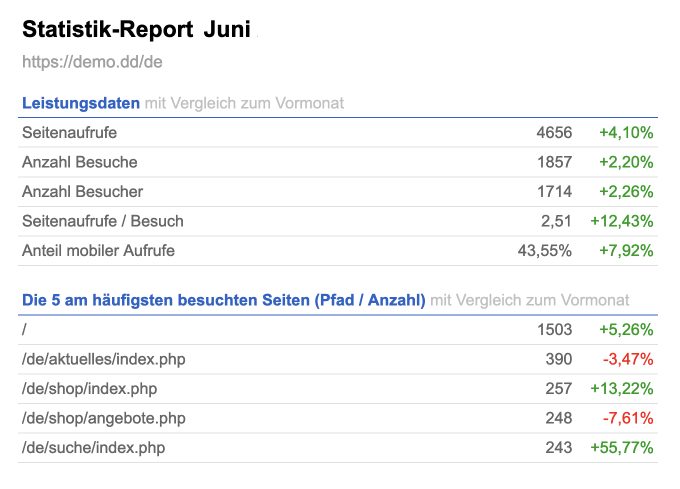Open the /de/shop/angebote.php path

pyautogui.click(x=103, y=418)
